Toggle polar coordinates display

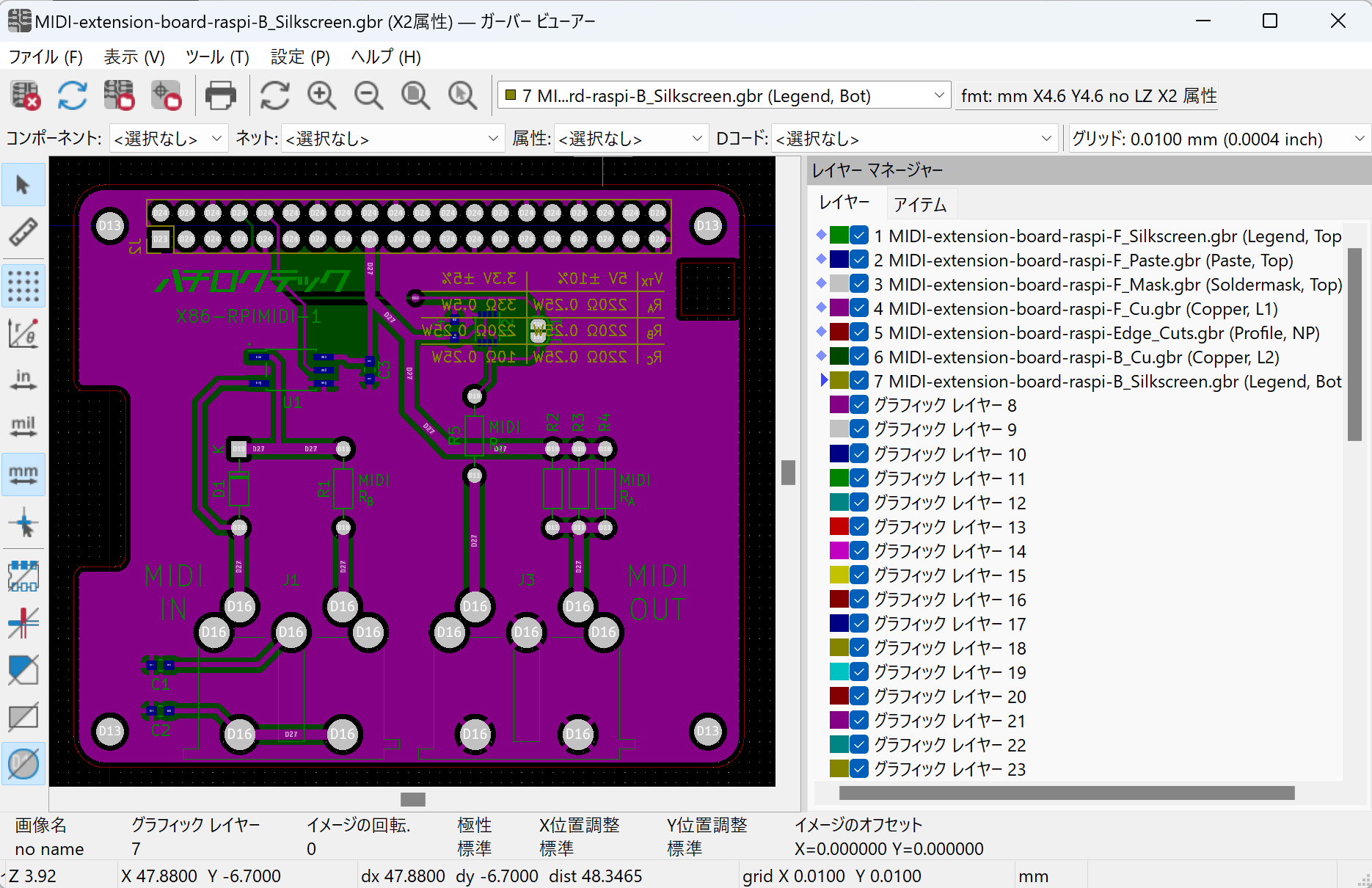pyautogui.click(x=23, y=333)
